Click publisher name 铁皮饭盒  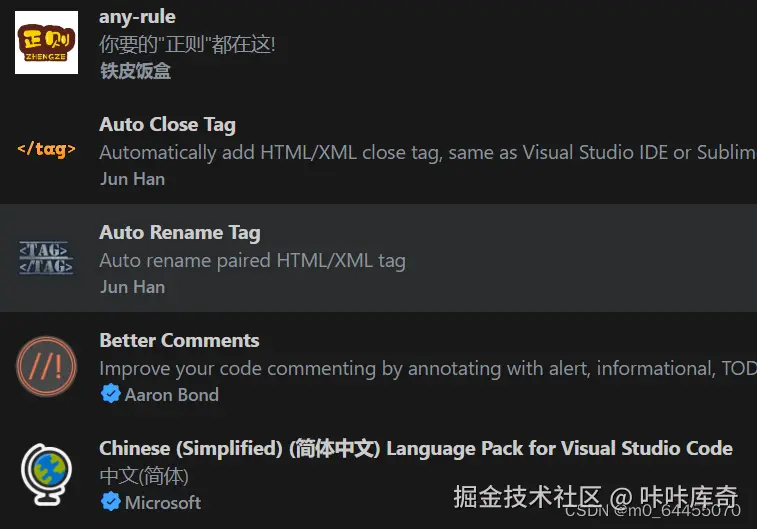[135, 71]
